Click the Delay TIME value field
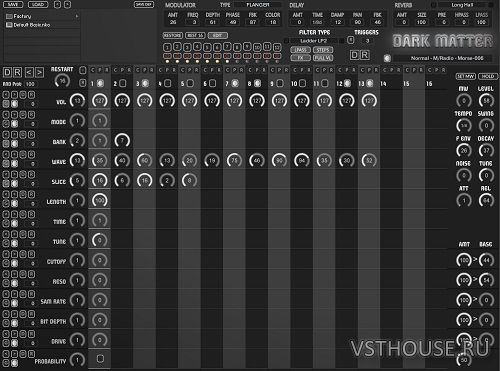 point(317,22)
